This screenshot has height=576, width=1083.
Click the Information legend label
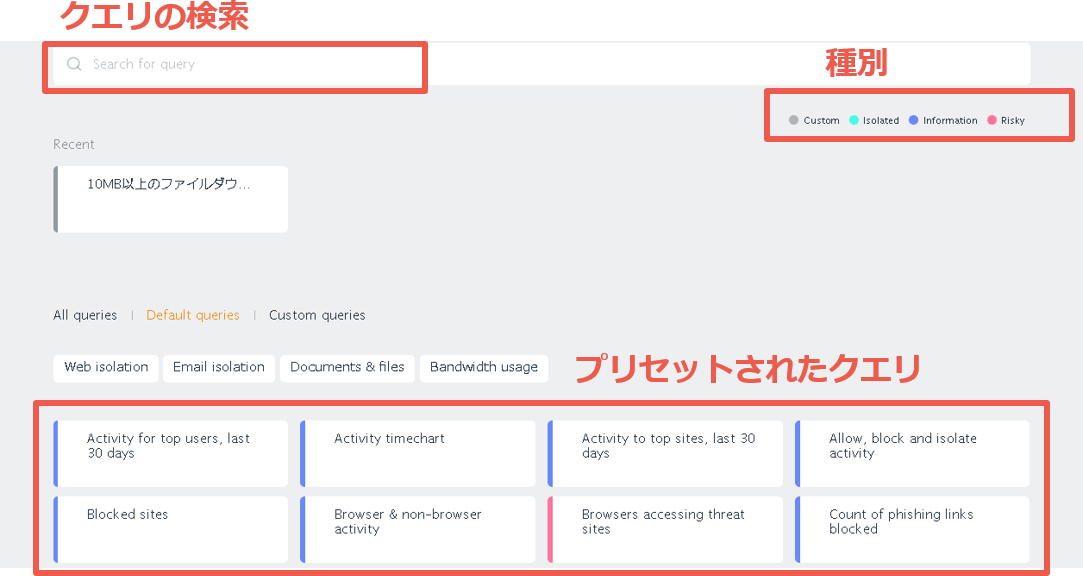coord(950,120)
